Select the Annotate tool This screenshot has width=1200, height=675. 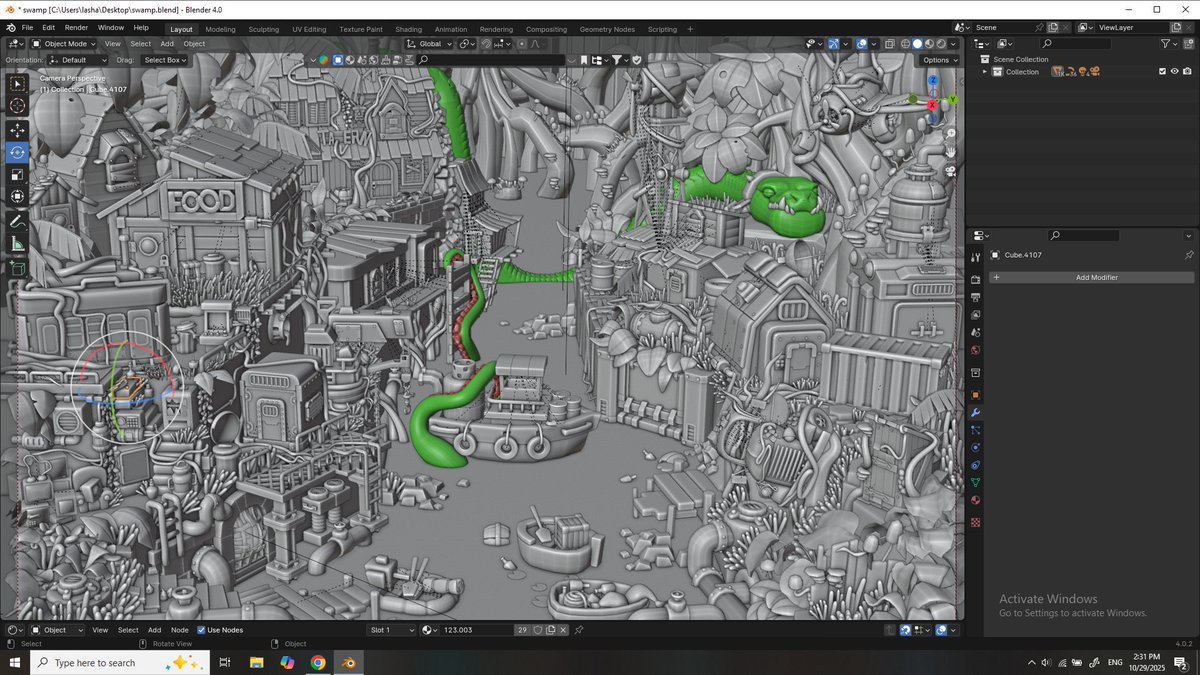tap(18, 221)
